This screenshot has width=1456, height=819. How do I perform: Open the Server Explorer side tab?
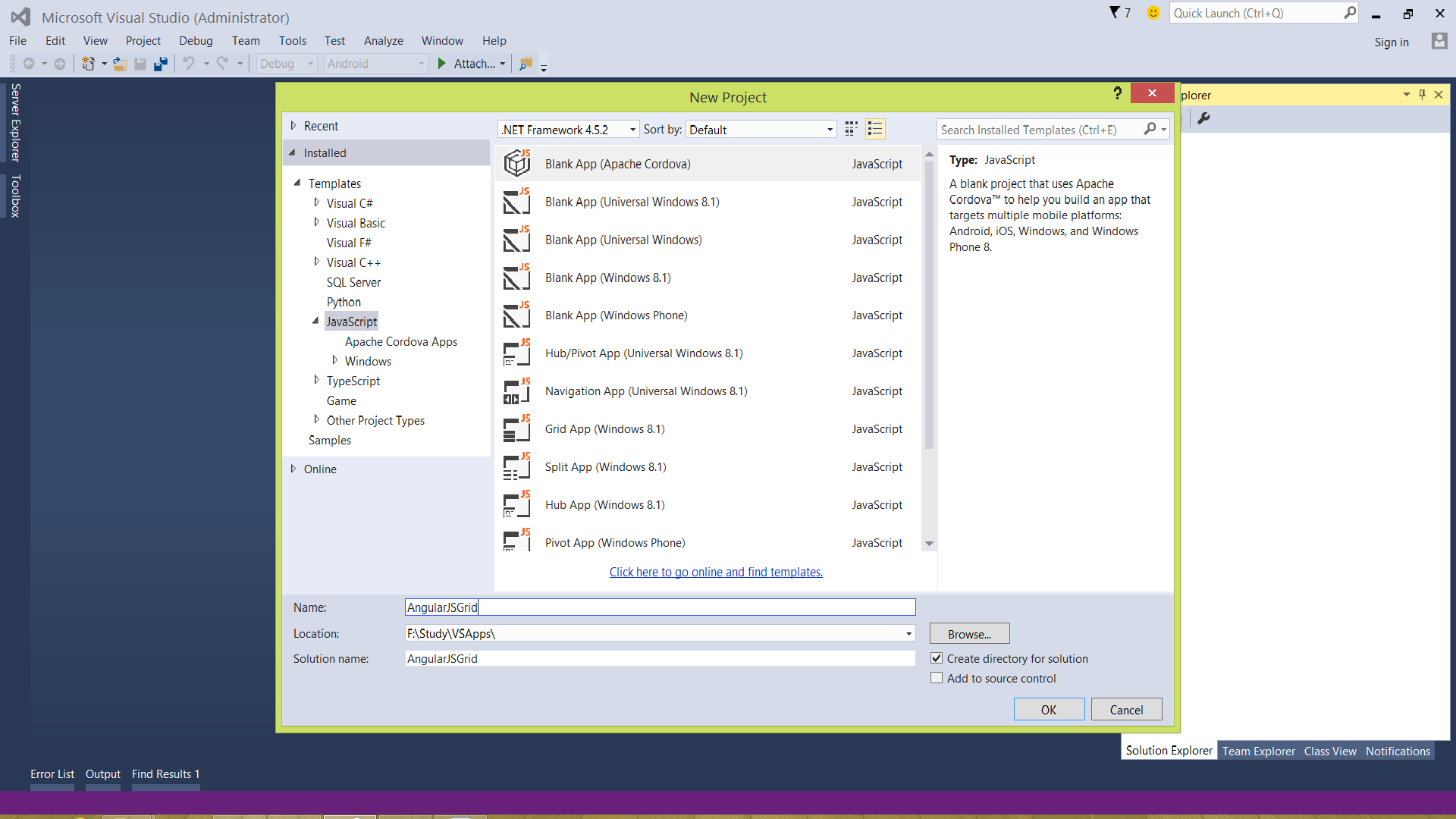tap(15, 122)
